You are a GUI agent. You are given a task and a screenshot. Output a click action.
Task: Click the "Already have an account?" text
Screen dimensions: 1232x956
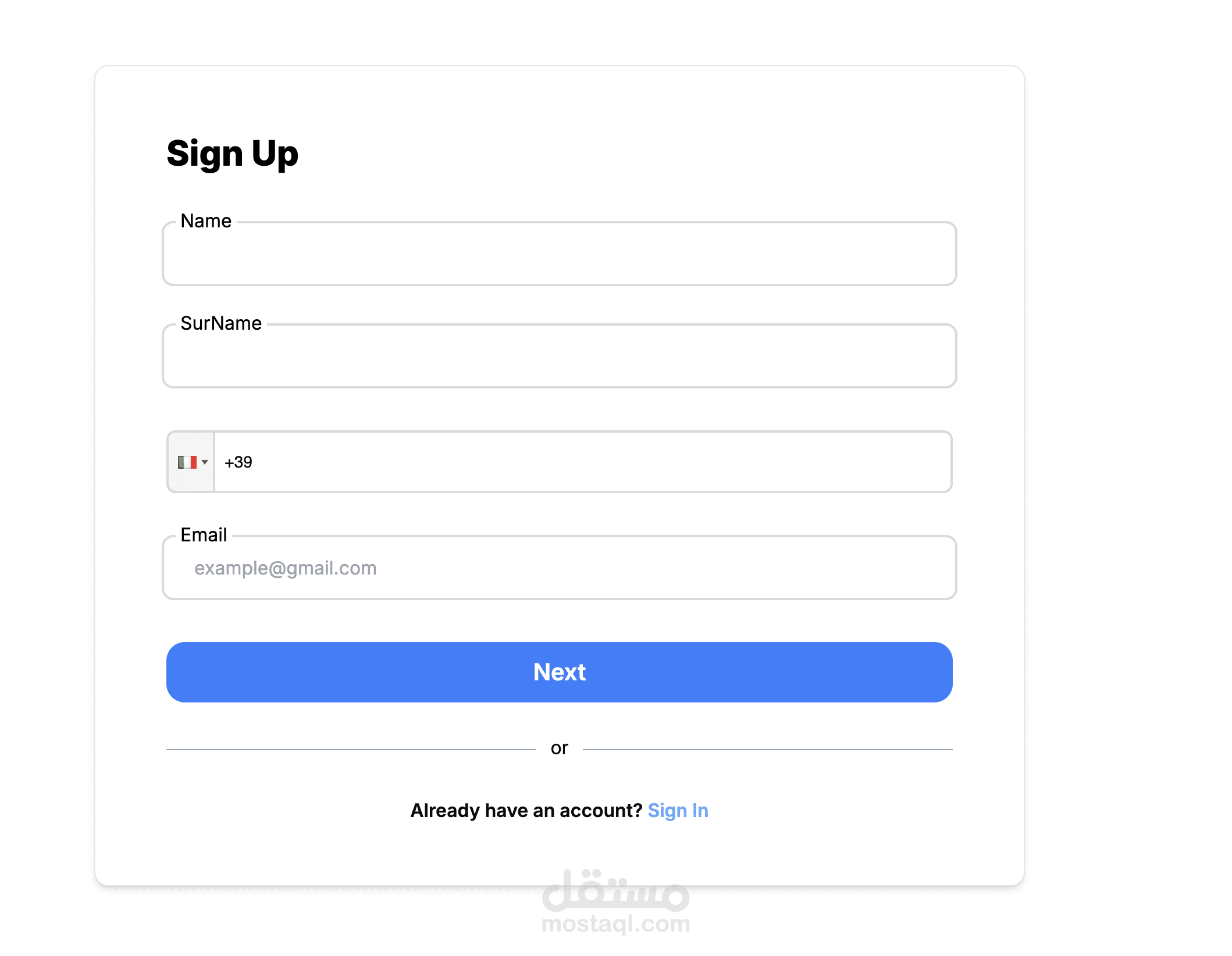[526, 811]
